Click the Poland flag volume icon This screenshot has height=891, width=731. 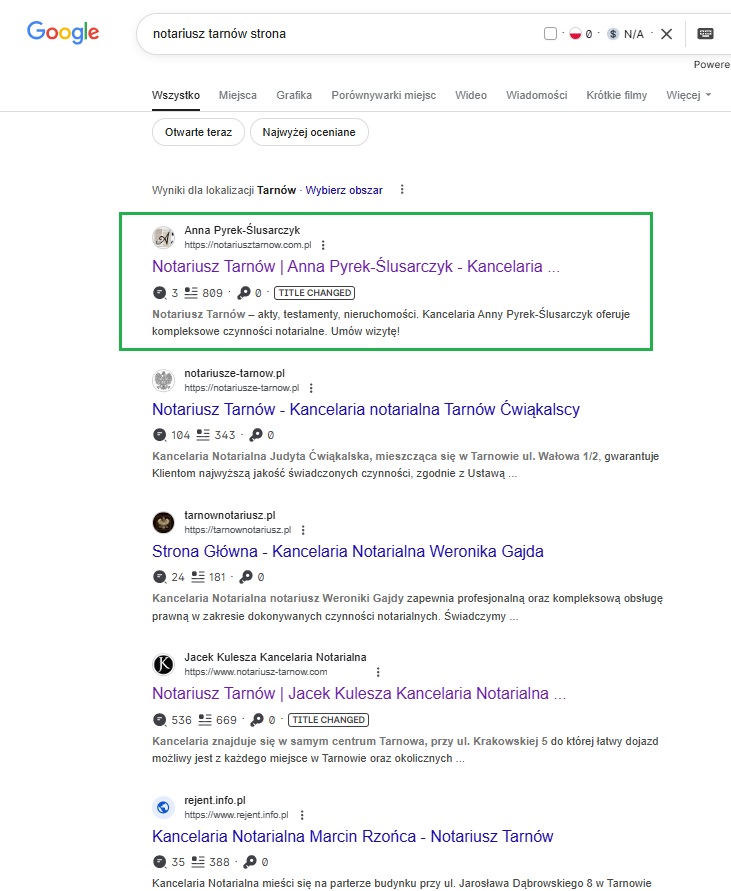coord(575,34)
